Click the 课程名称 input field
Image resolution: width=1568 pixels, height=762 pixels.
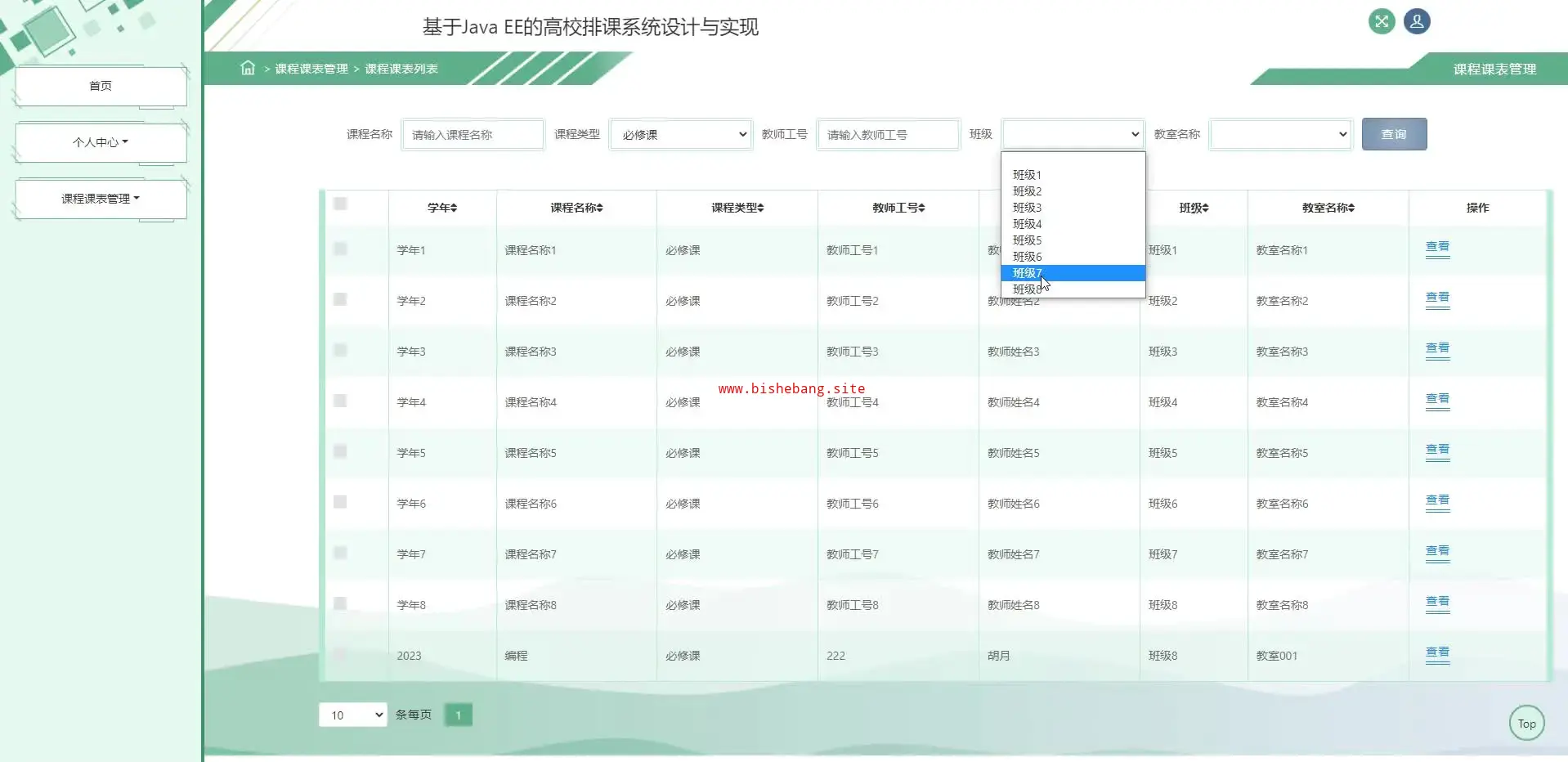pyautogui.click(x=473, y=135)
